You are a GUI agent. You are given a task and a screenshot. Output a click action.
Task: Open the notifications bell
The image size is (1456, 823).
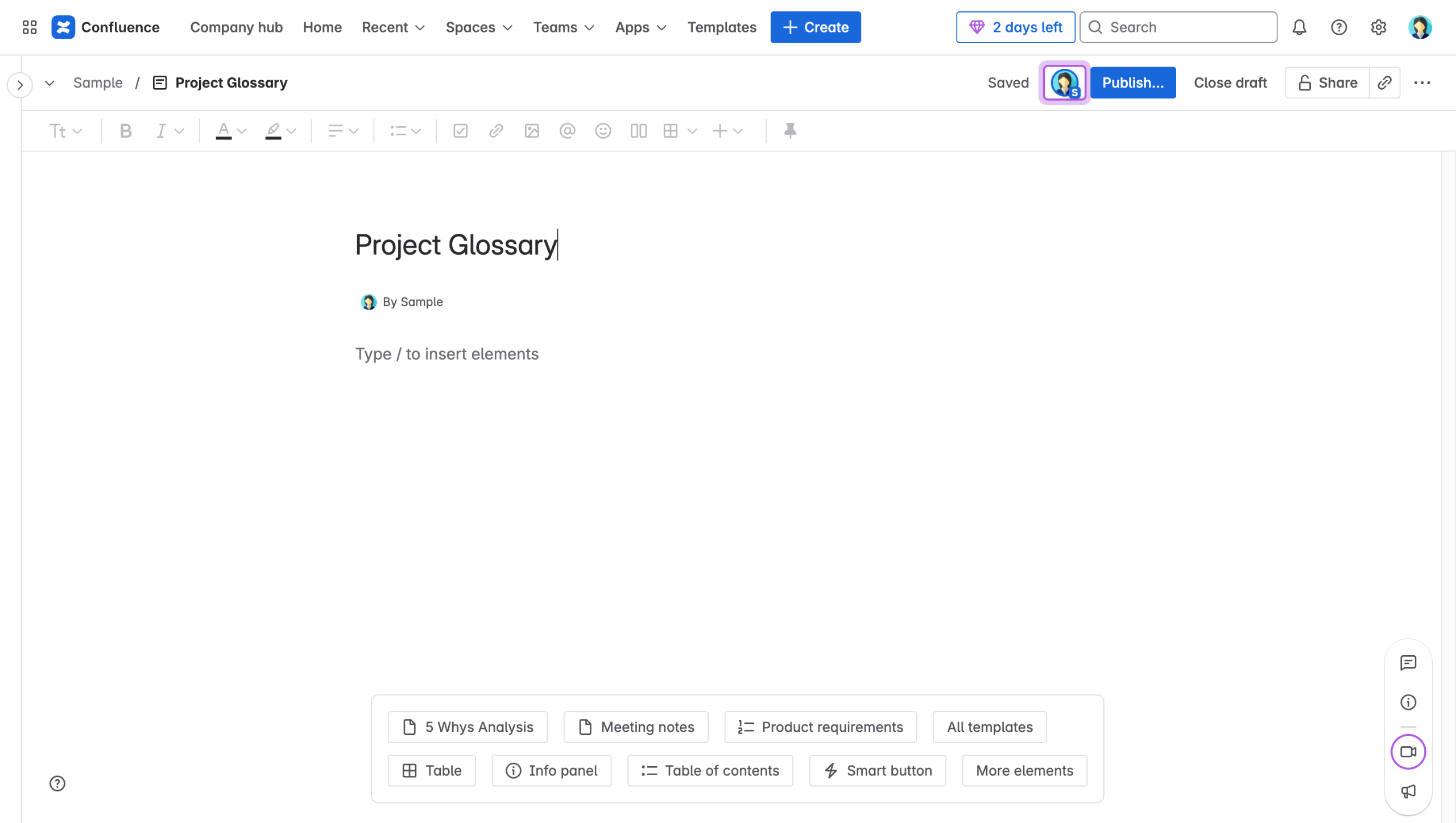(x=1299, y=27)
